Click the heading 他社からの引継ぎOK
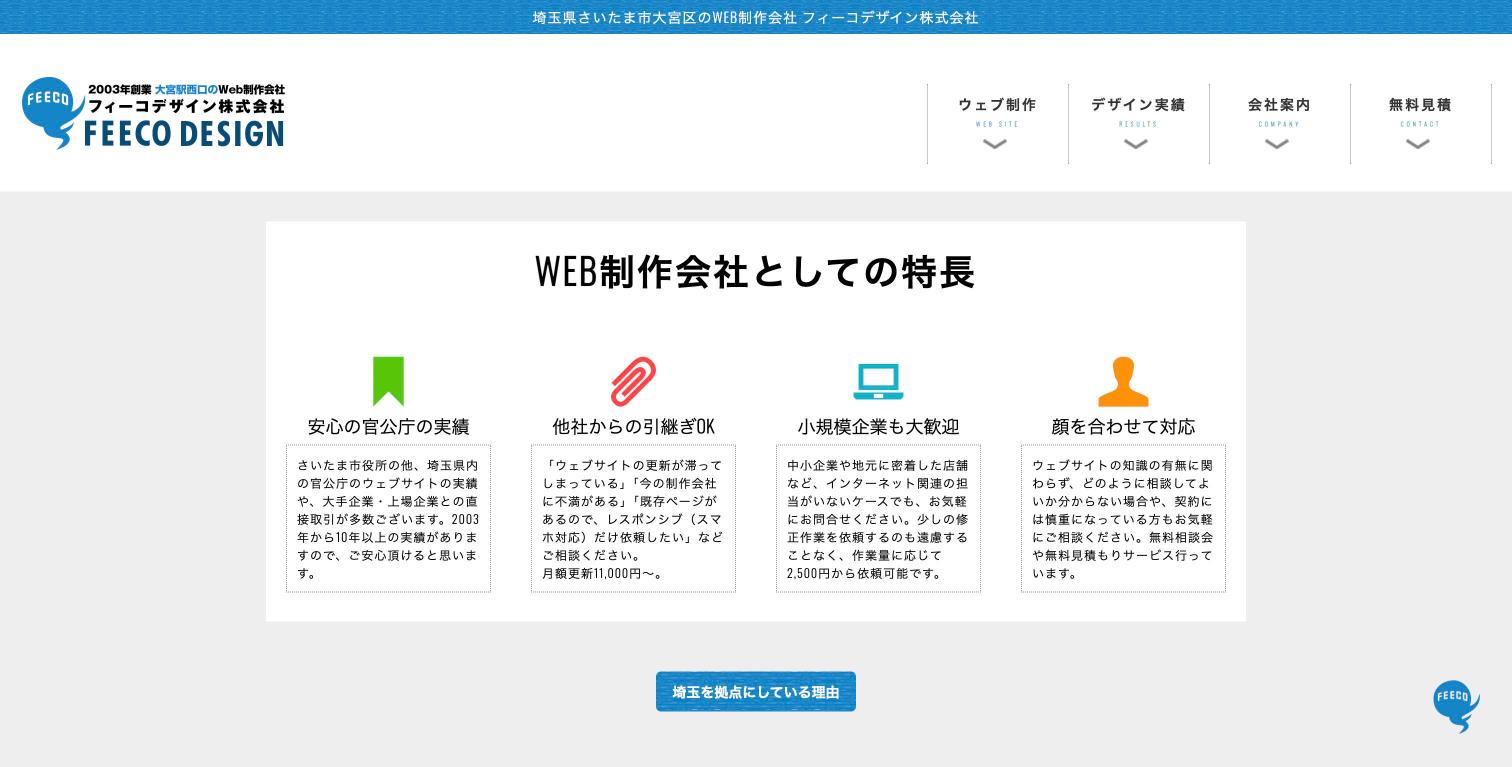Image resolution: width=1512 pixels, height=767 pixels. tap(633, 427)
